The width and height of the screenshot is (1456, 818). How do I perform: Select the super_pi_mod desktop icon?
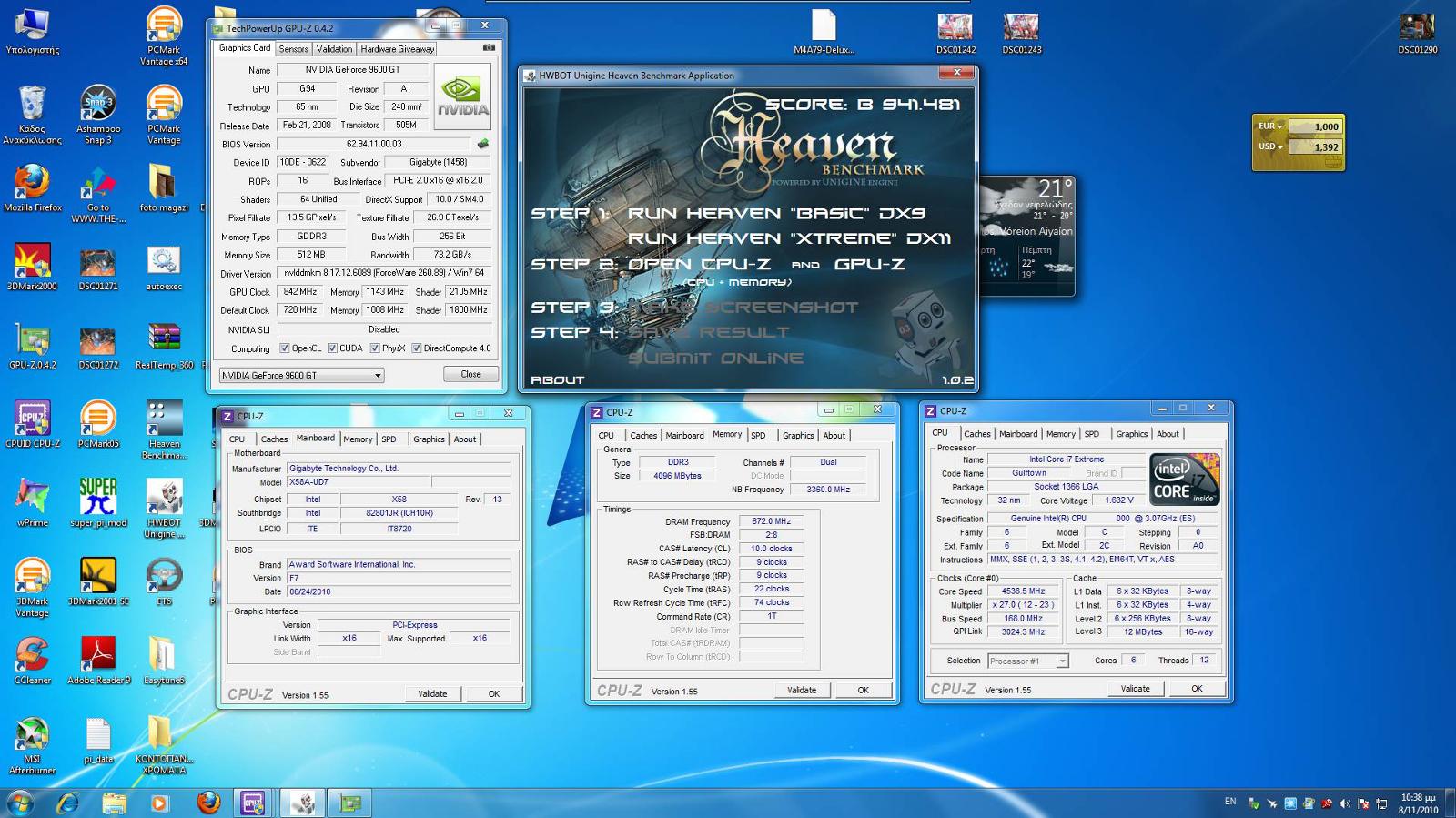click(x=98, y=503)
